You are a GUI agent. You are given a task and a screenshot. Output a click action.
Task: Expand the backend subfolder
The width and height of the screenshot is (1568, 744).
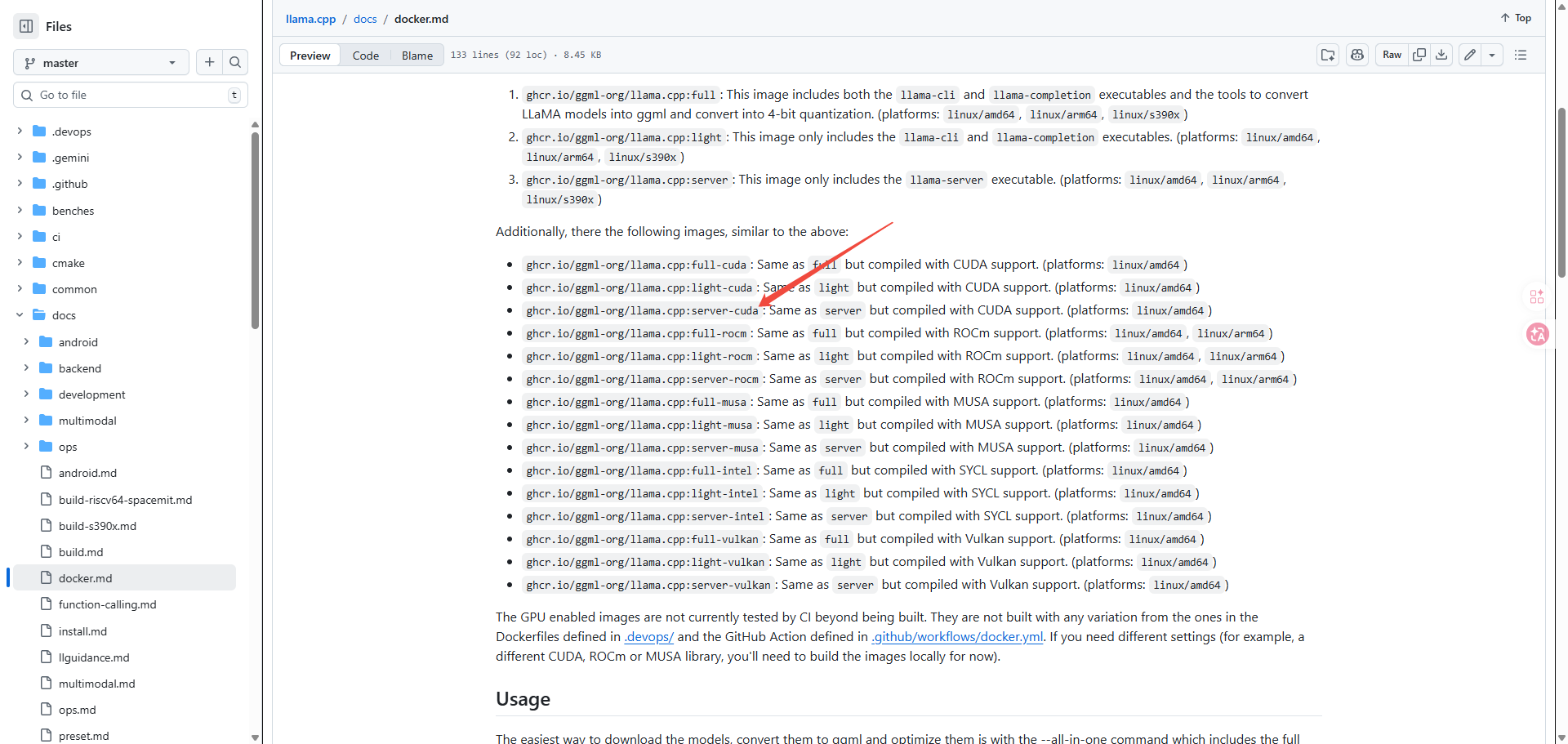pyautogui.click(x=26, y=368)
